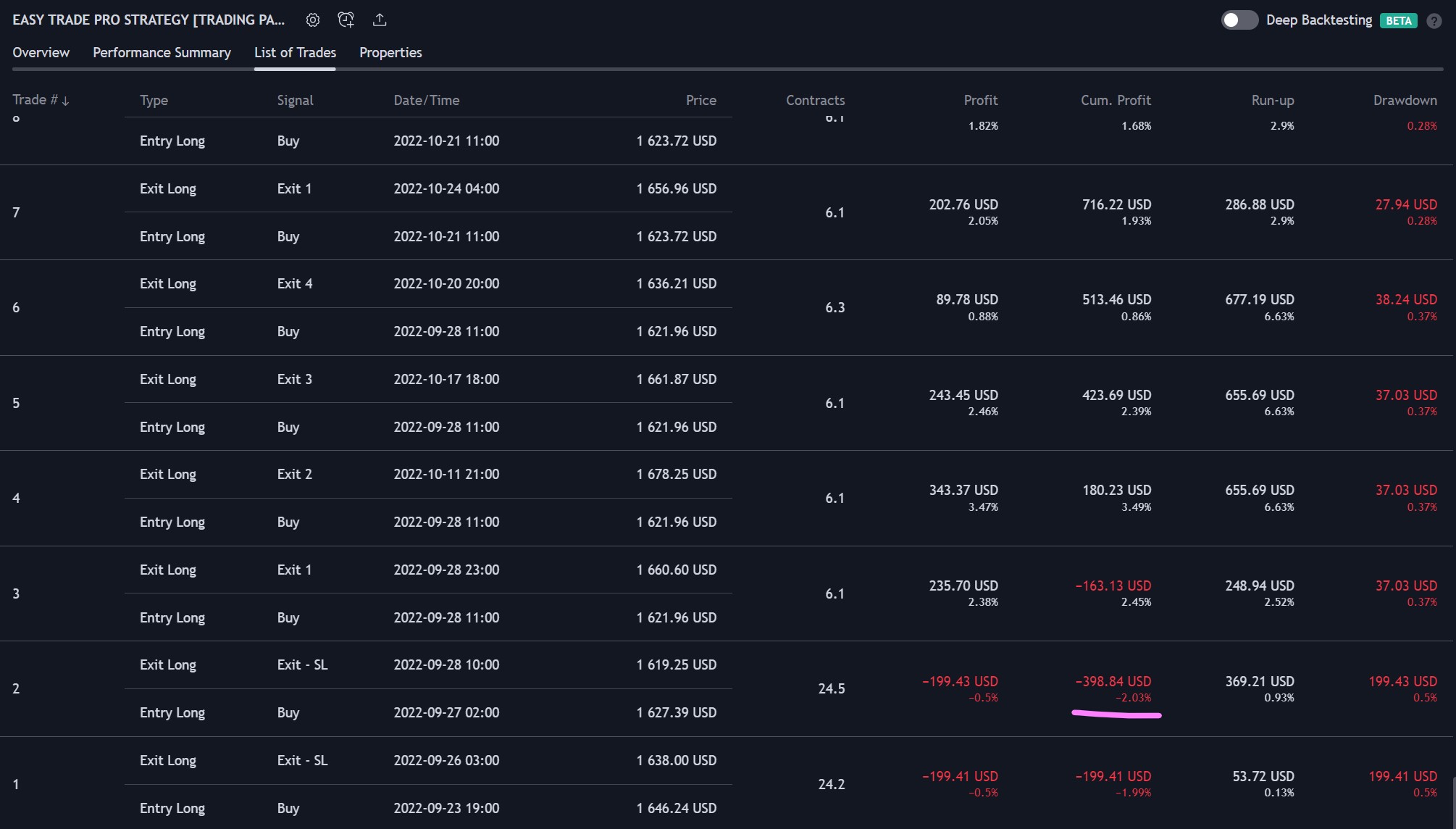Image resolution: width=1456 pixels, height=829 pixels.
Task: Click the strategy title name
Action: click(x=148, y=20)
